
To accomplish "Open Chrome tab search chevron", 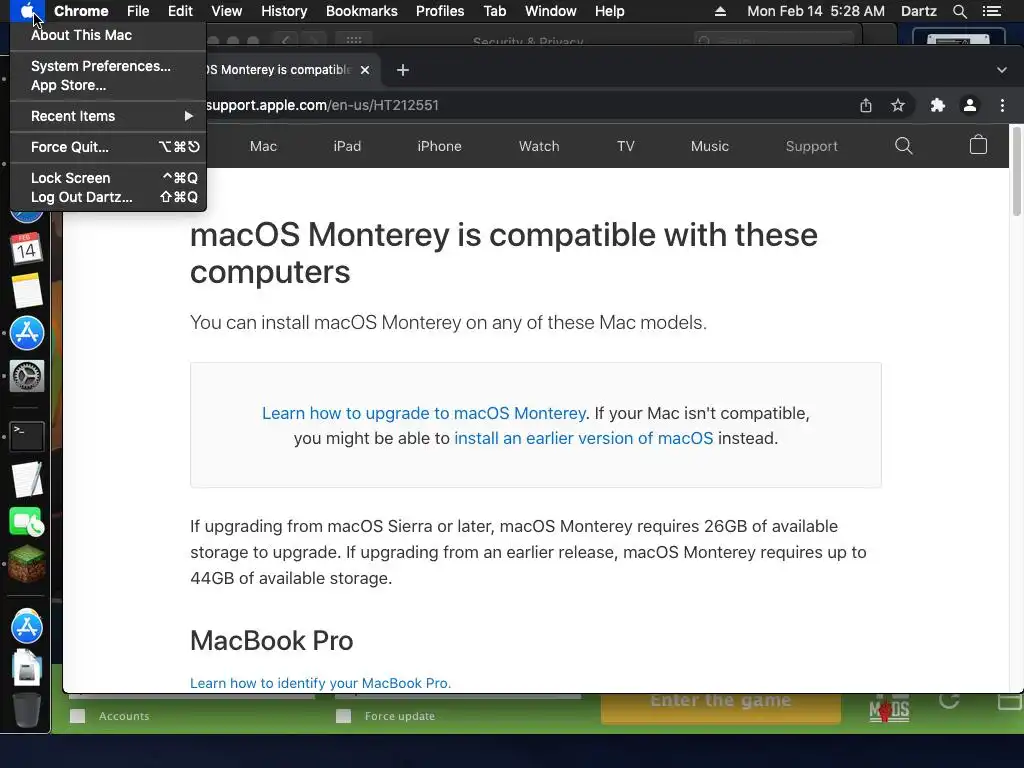I will [1002, 70].
